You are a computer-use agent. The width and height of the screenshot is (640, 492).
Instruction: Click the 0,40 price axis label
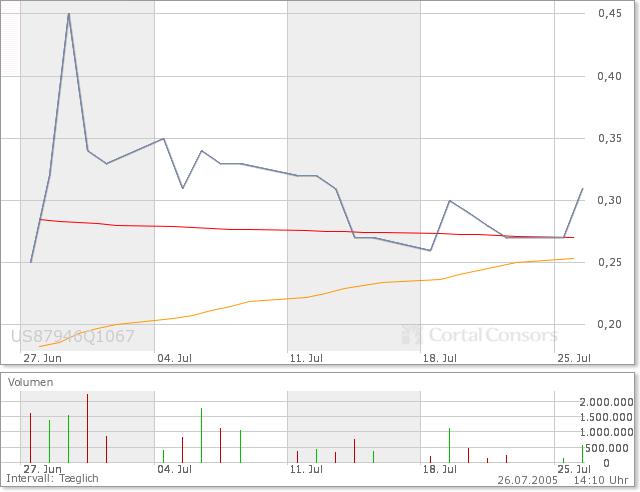610,76
